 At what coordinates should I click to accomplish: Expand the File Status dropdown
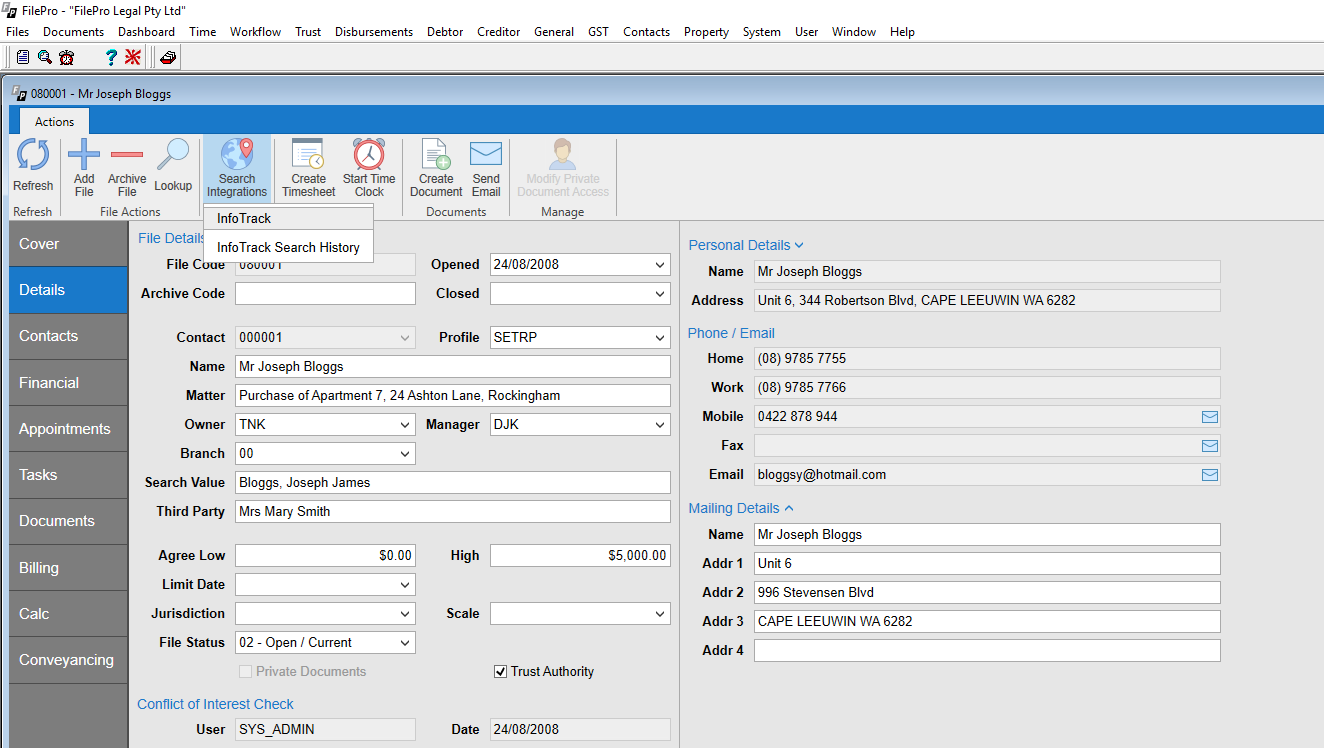(405, 643)
